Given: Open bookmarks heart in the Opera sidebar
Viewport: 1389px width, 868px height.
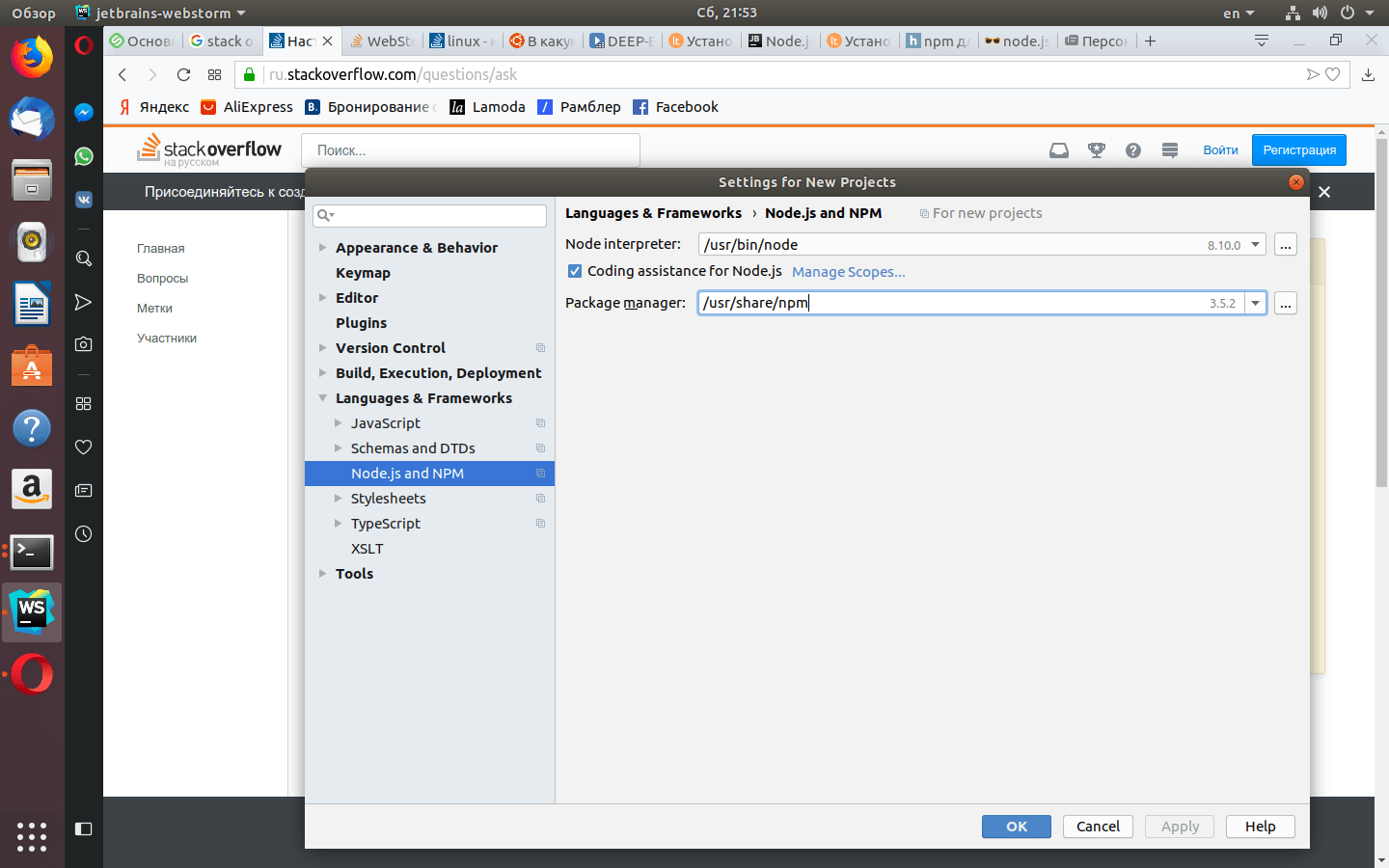Looking at the screenshot, I should pos(84,447).
